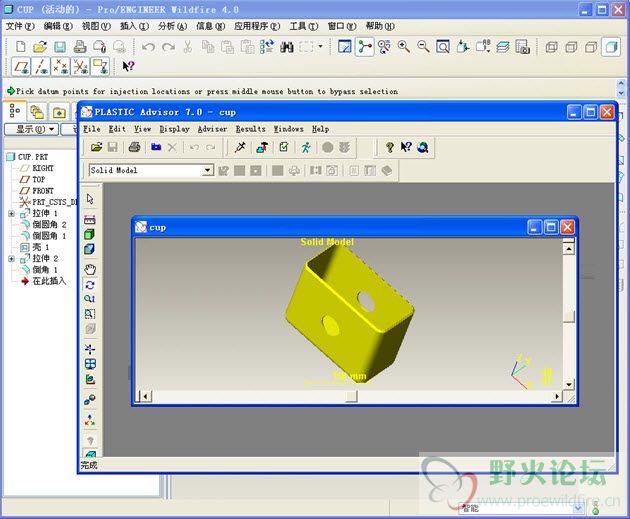Open 分析 menu in Pro/ENGINEER
The image size is (630, 519).
coord(172,27)
